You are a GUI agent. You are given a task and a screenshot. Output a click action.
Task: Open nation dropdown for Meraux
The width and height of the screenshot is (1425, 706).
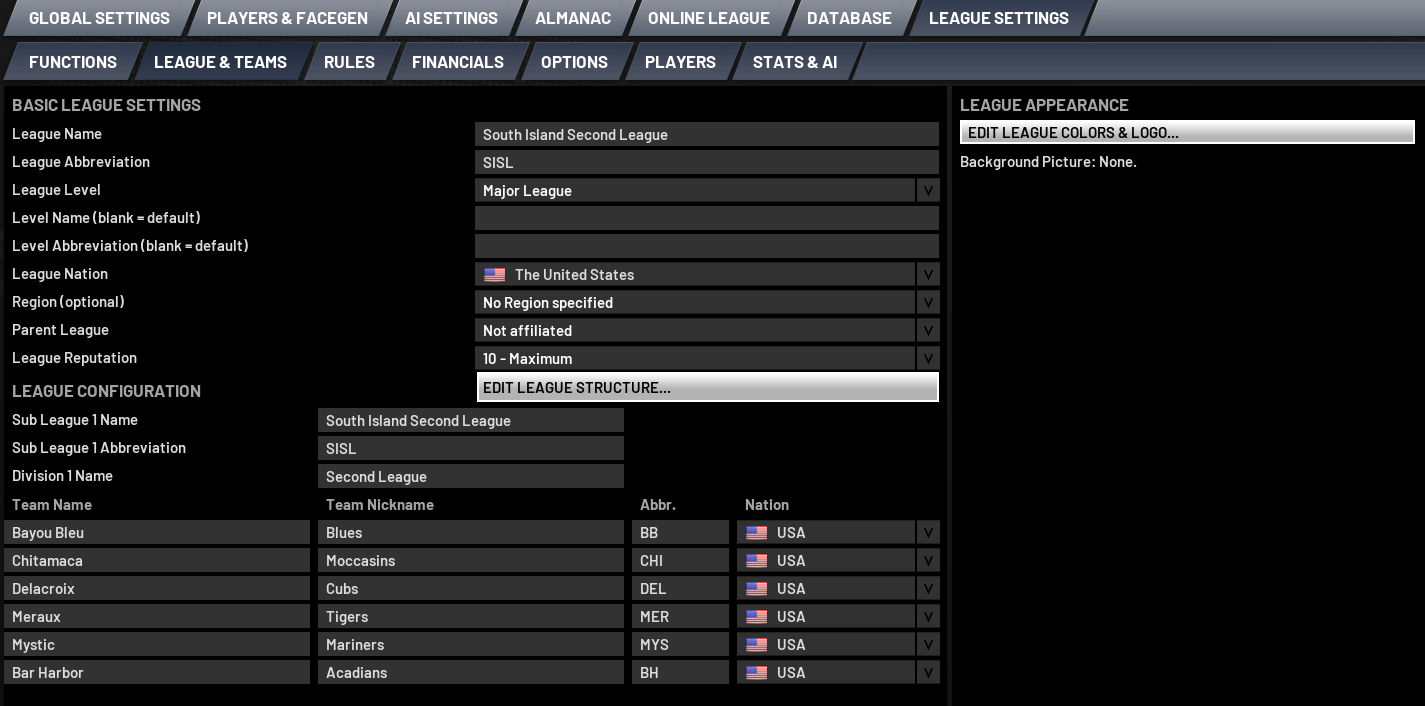point(838,616)
